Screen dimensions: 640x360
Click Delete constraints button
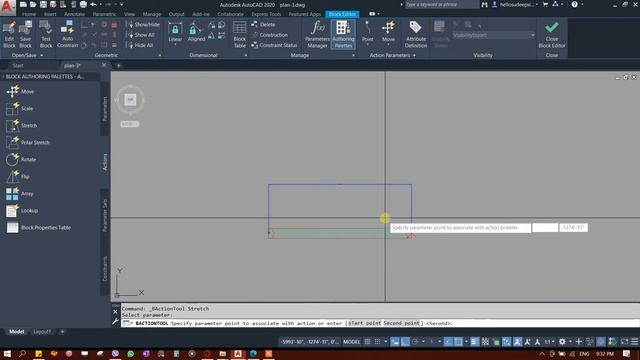[263, 24]
